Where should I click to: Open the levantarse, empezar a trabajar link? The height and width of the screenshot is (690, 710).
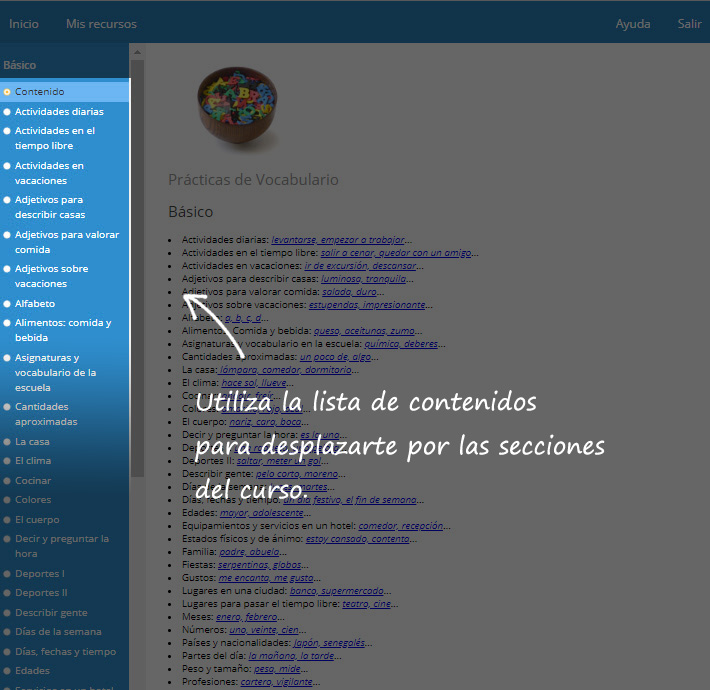pos(337,240)
